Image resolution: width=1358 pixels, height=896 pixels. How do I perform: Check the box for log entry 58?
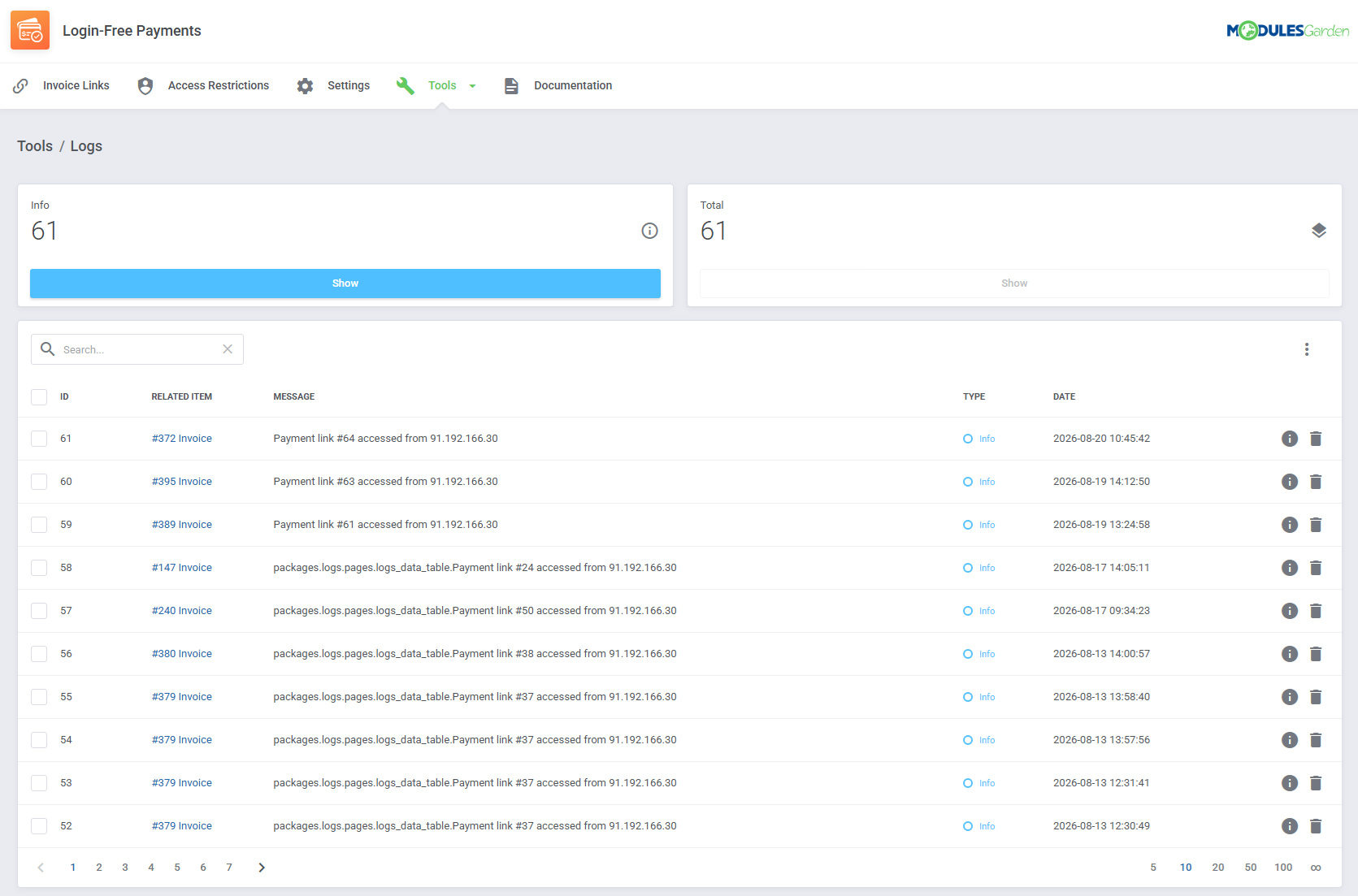tap(39, 568)
